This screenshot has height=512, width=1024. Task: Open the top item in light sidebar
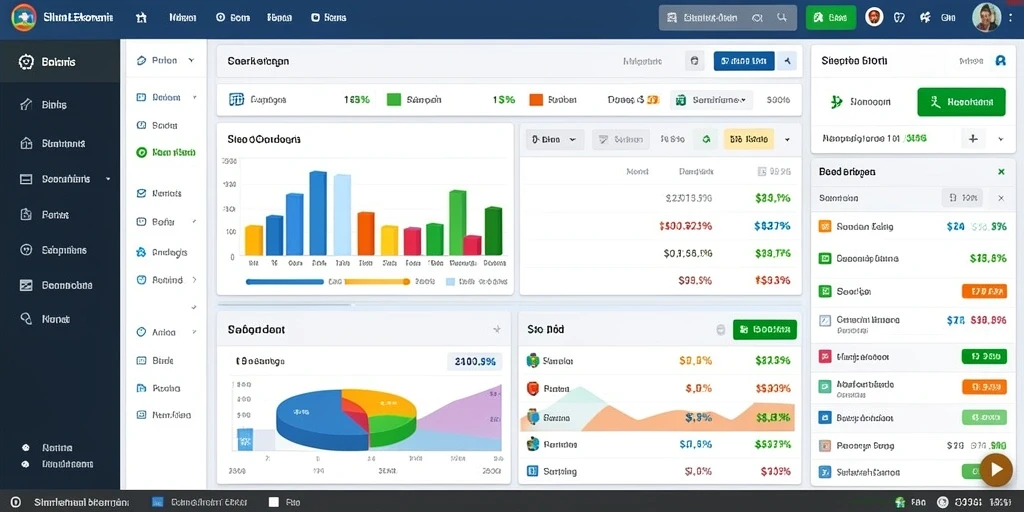click(166, 60)
